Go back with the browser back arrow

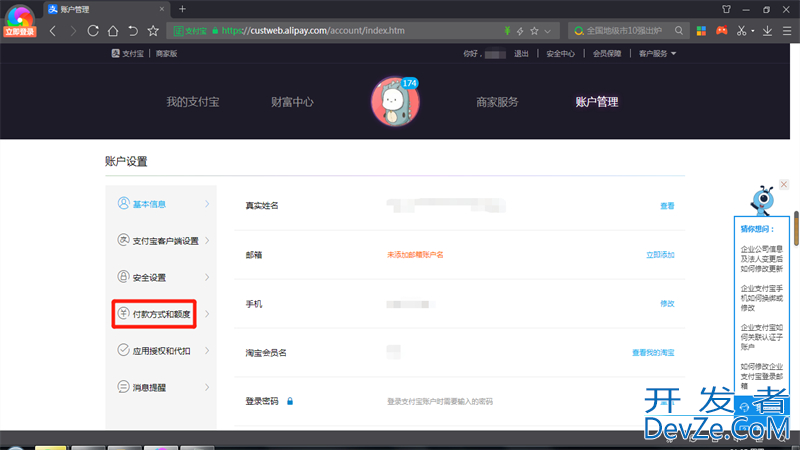53,31
